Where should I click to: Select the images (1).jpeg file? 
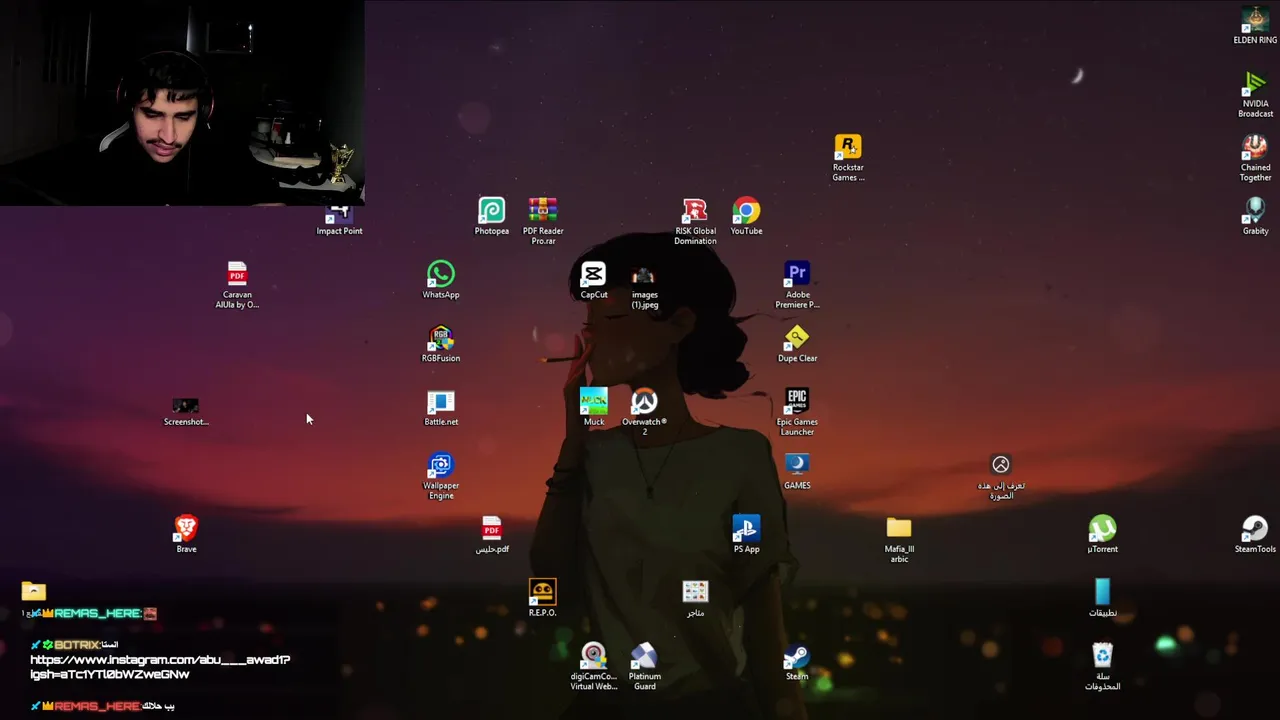[644, 288]
